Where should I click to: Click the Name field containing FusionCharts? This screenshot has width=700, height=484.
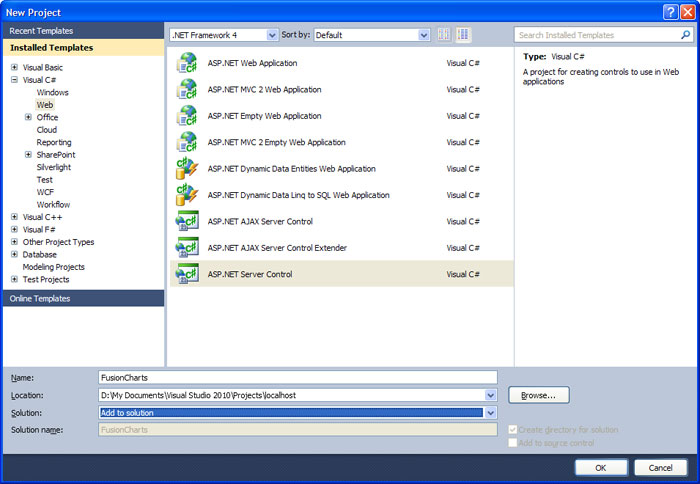pos(298,377)
